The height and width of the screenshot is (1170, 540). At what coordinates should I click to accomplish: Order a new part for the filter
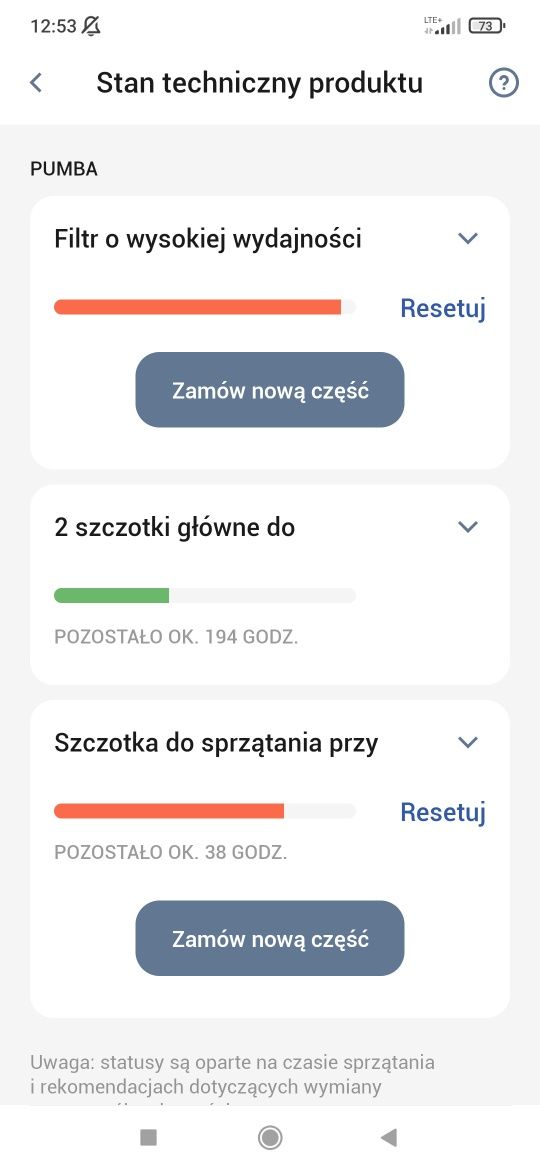[270, 390]
